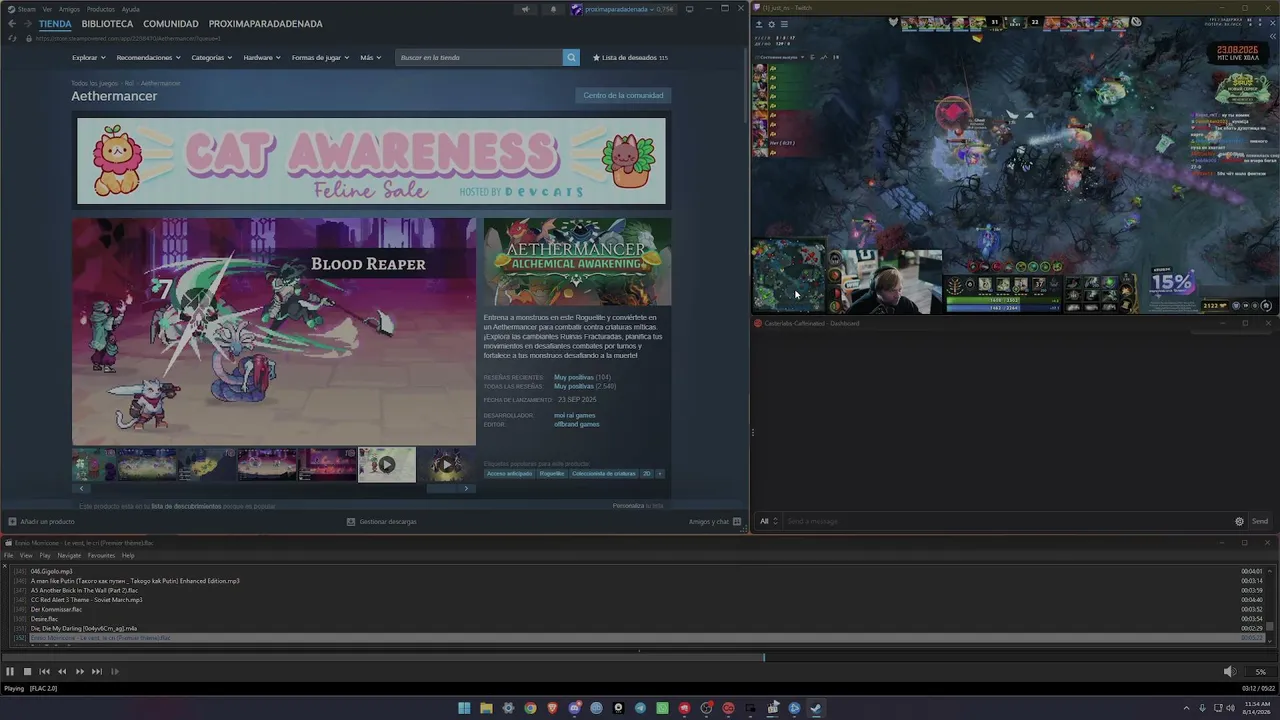Image resolution: width=1280 pixels, height=720 pixels.
Task: Open the Twitch stream settings gear
Action: [x=771, y=24]
